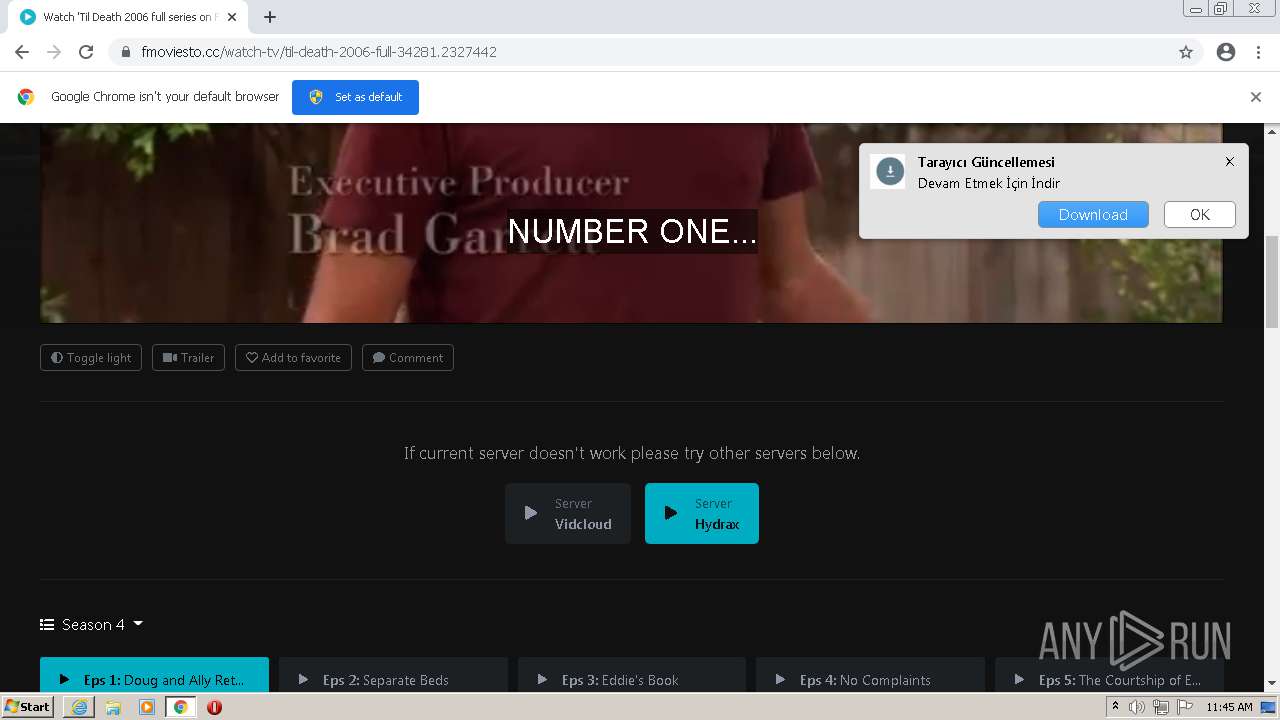This screenshot has width=1280, height=720.
Task: Open the Action Center flag icon
Action: click(x=1184, y=707)
